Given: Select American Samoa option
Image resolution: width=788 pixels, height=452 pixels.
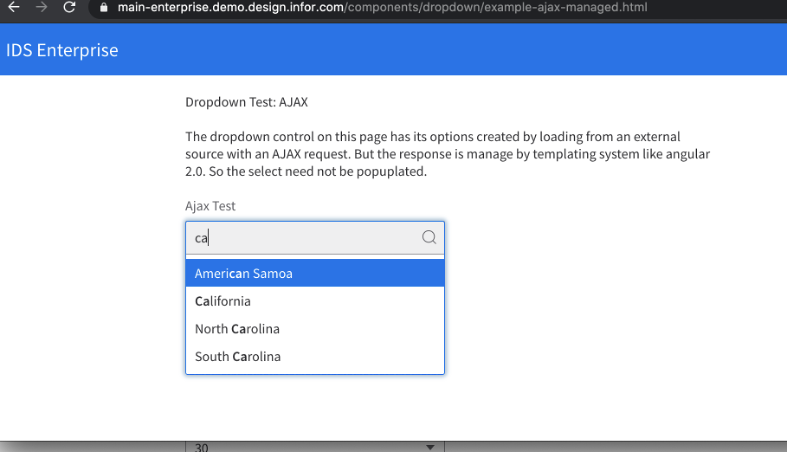Looking at the screenshot, I should click(x=315, y=273).
